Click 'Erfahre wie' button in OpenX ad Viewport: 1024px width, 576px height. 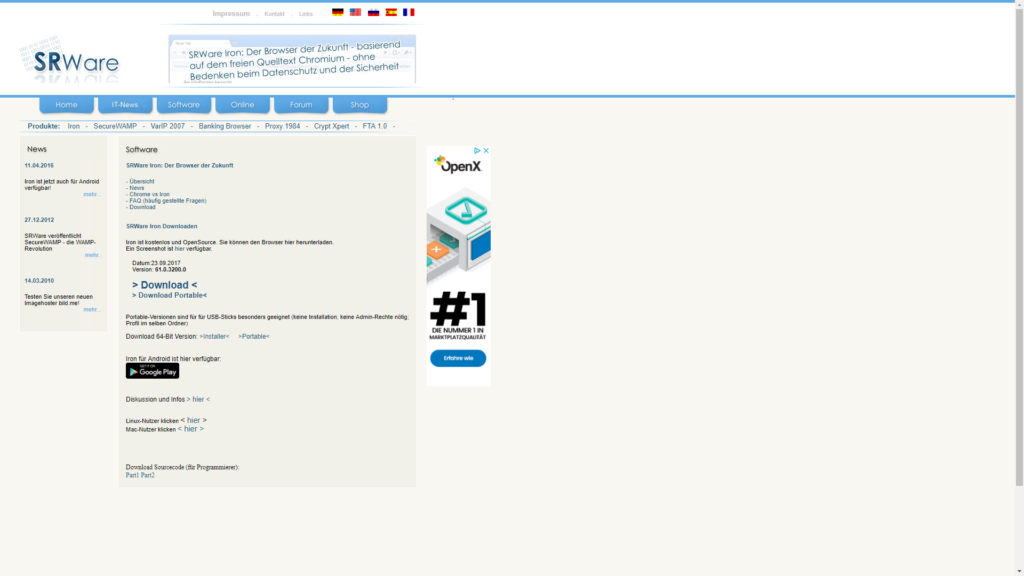(x=458, y=358)
